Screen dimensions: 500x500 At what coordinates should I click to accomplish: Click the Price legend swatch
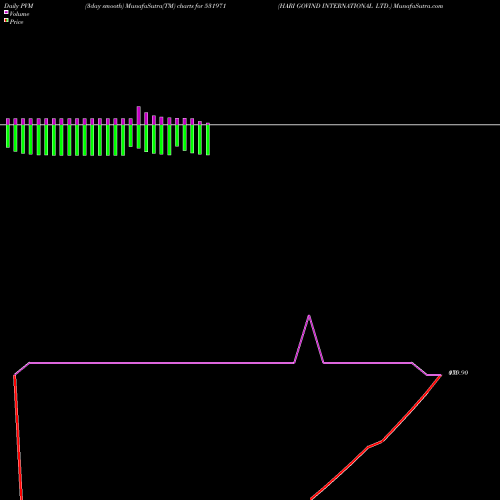6,20
